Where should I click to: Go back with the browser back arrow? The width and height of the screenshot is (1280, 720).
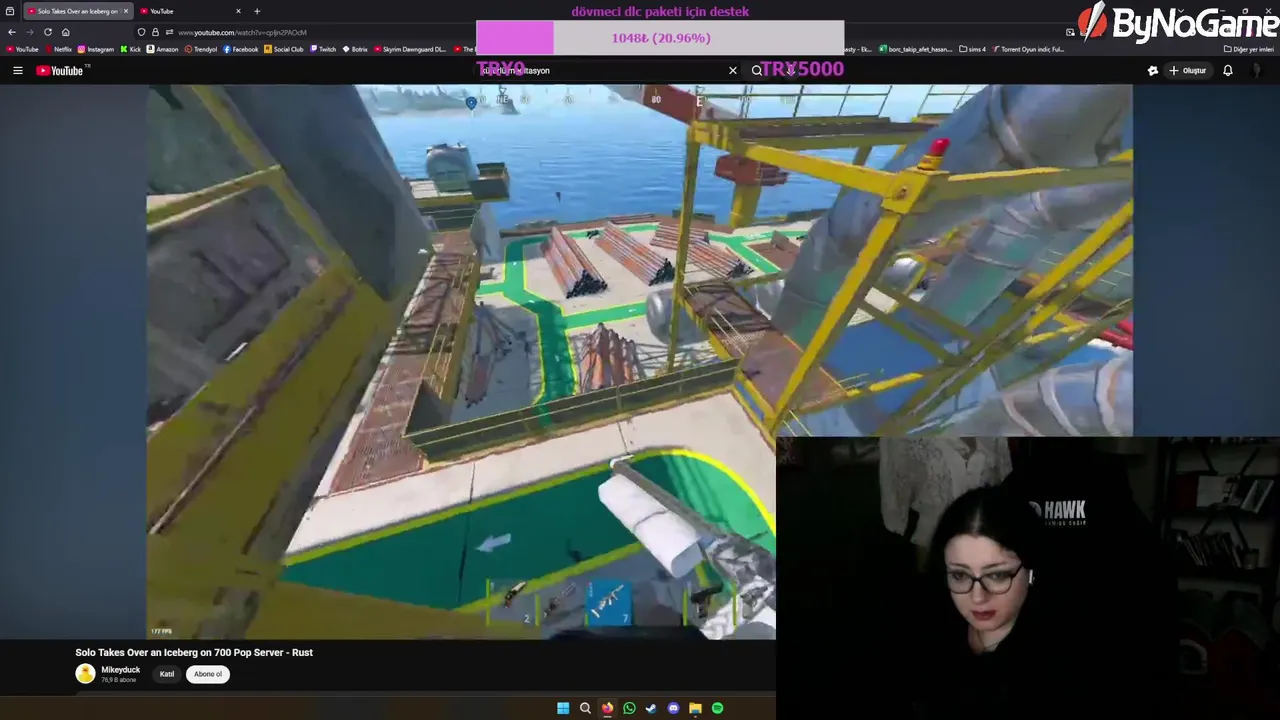coord(12,32)
